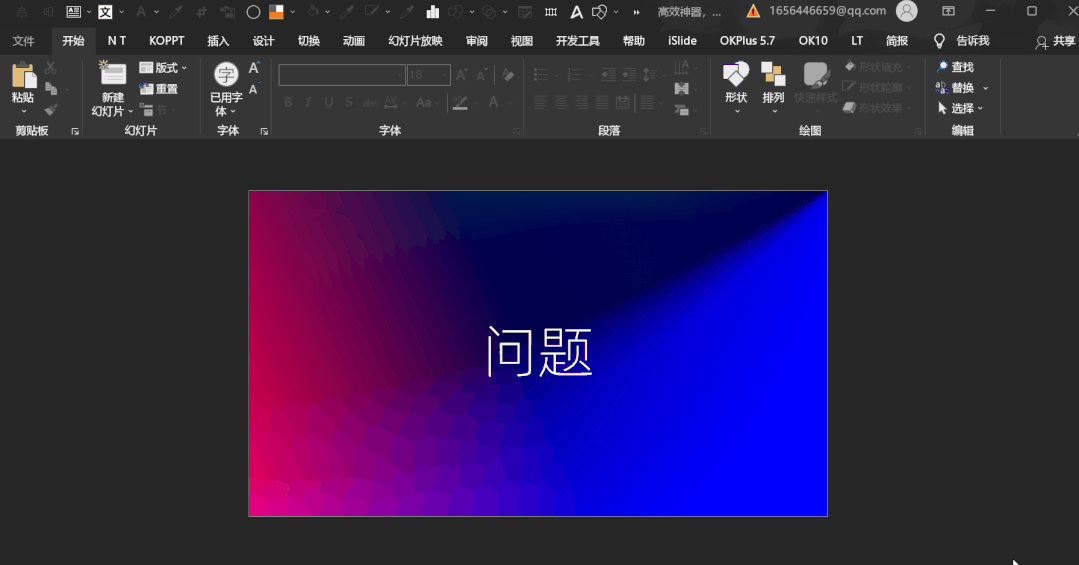1079x565 pixels.
Task: Expand the 选择 select dropdown
Action: (980, 109)
